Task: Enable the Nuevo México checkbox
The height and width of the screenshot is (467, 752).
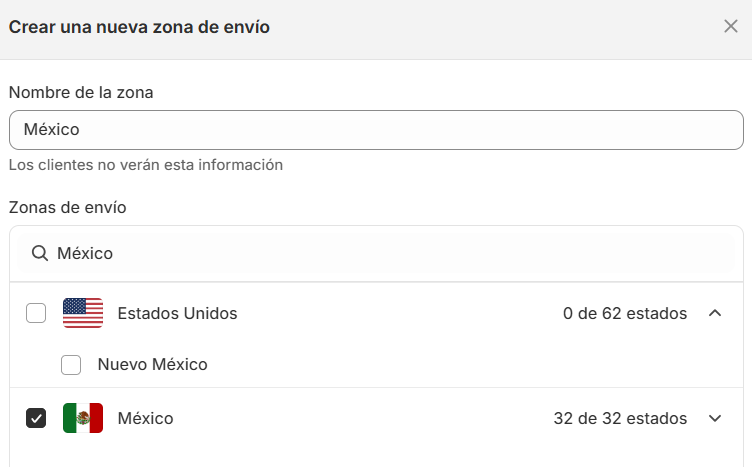Action: (x=71, y=365)
